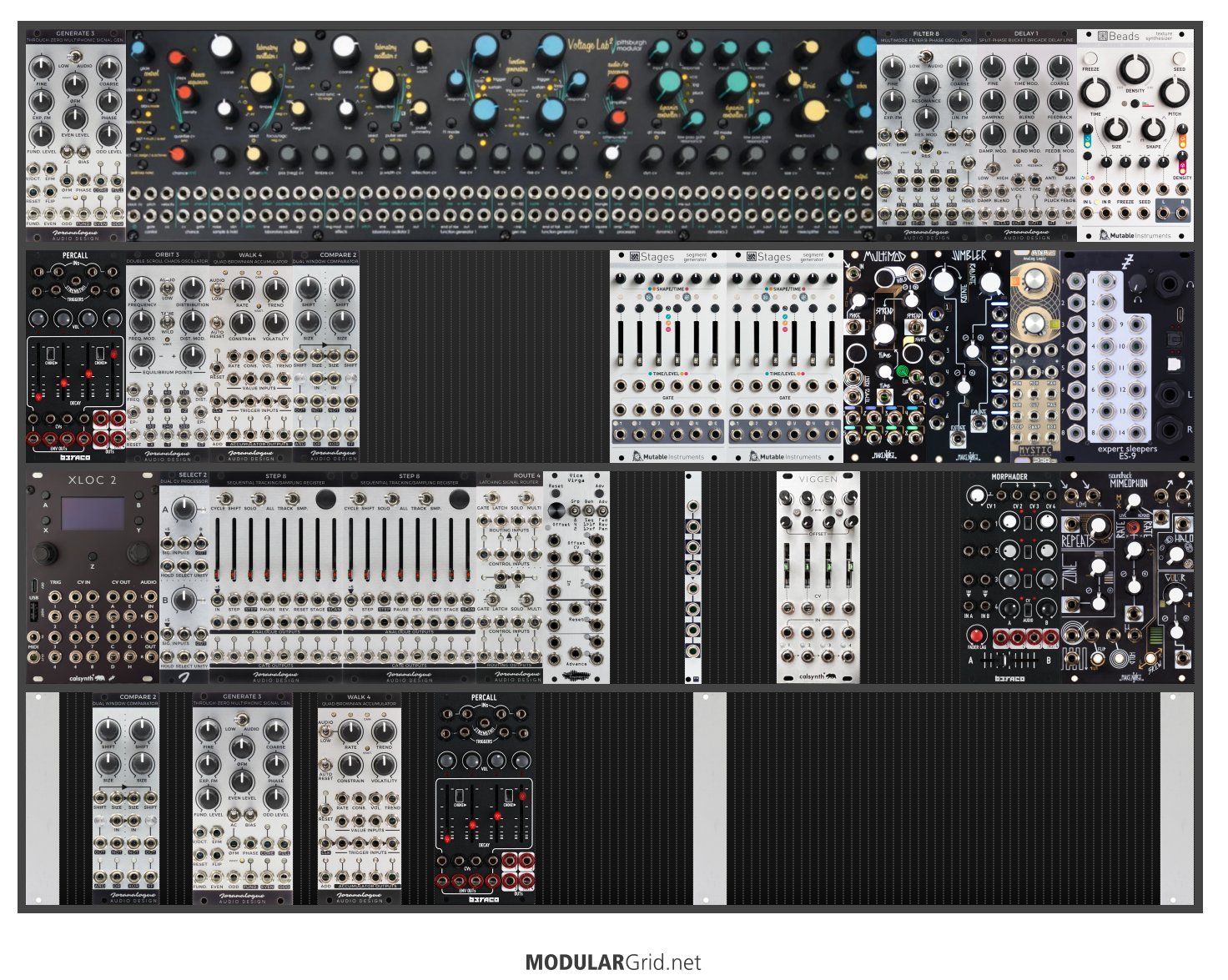
Task: Click the Vice Virga module
Action: click(x=576, y=577)
